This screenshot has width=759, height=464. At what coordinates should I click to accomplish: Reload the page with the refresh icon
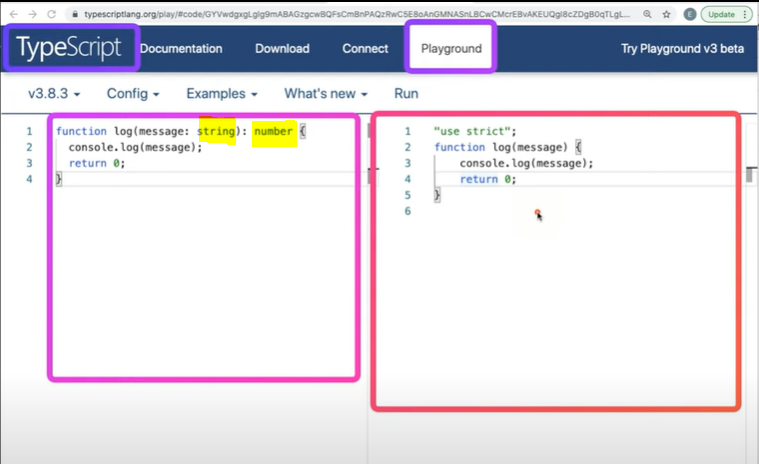(51, 14)
